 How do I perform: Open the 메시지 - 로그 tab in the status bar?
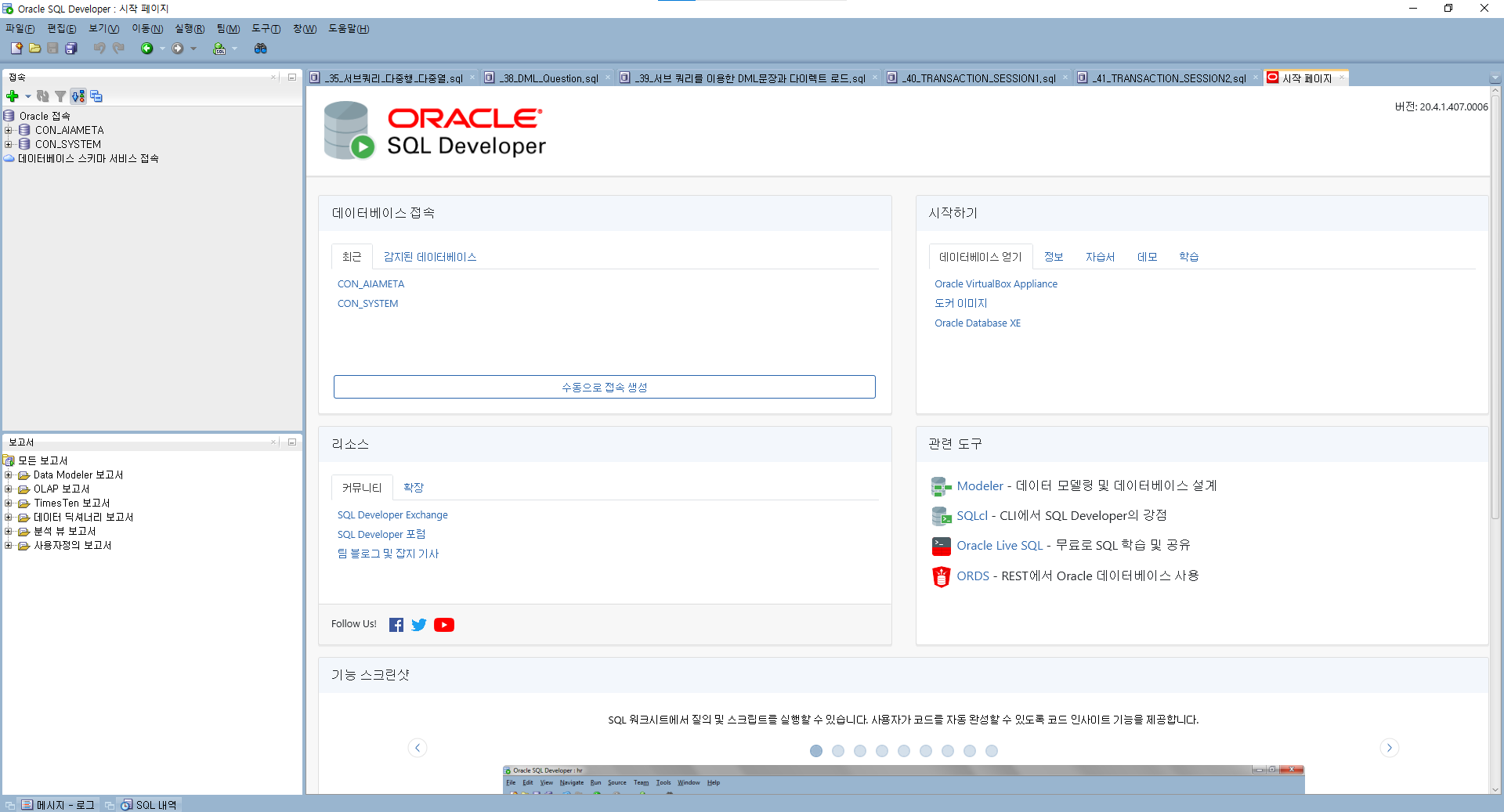tap(58, 805)
